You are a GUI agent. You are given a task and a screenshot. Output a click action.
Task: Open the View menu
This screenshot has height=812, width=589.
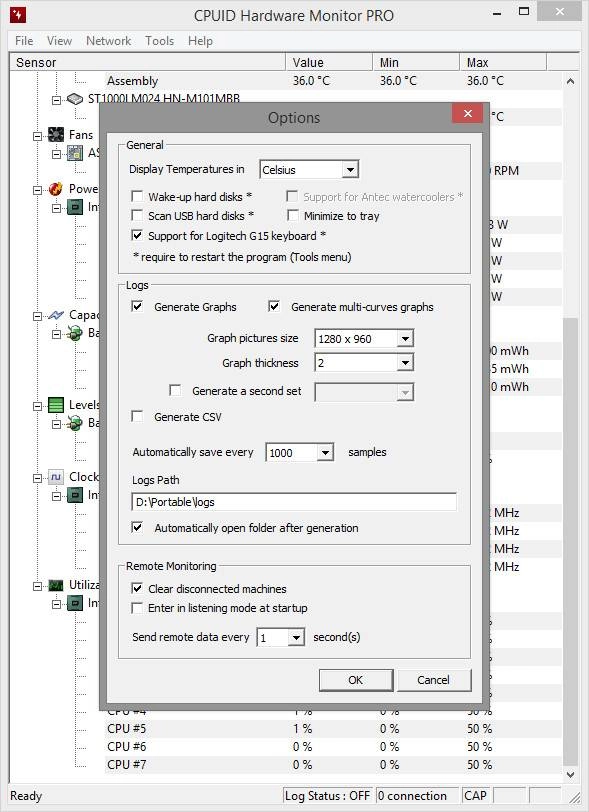point(59,41)
